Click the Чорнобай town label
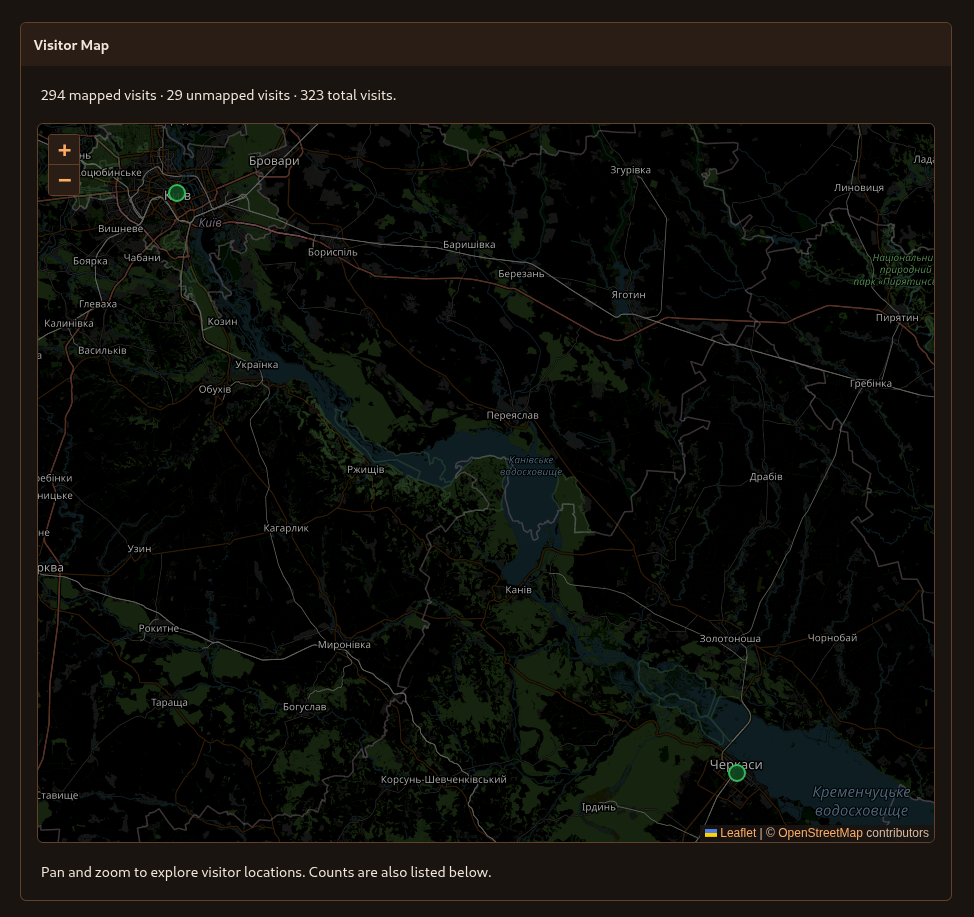The width and height of the screenshot is (974, 917). 832,638
